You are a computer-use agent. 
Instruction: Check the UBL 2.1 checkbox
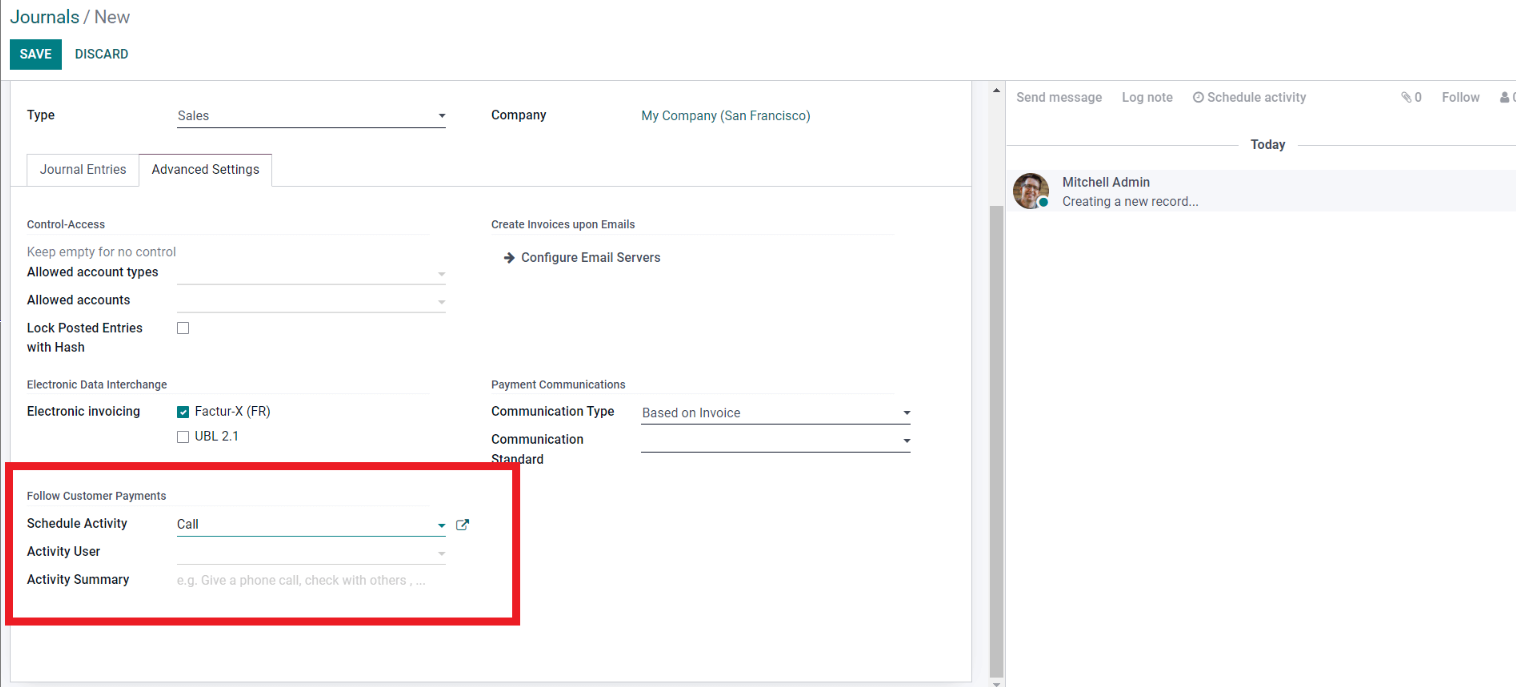183,437
